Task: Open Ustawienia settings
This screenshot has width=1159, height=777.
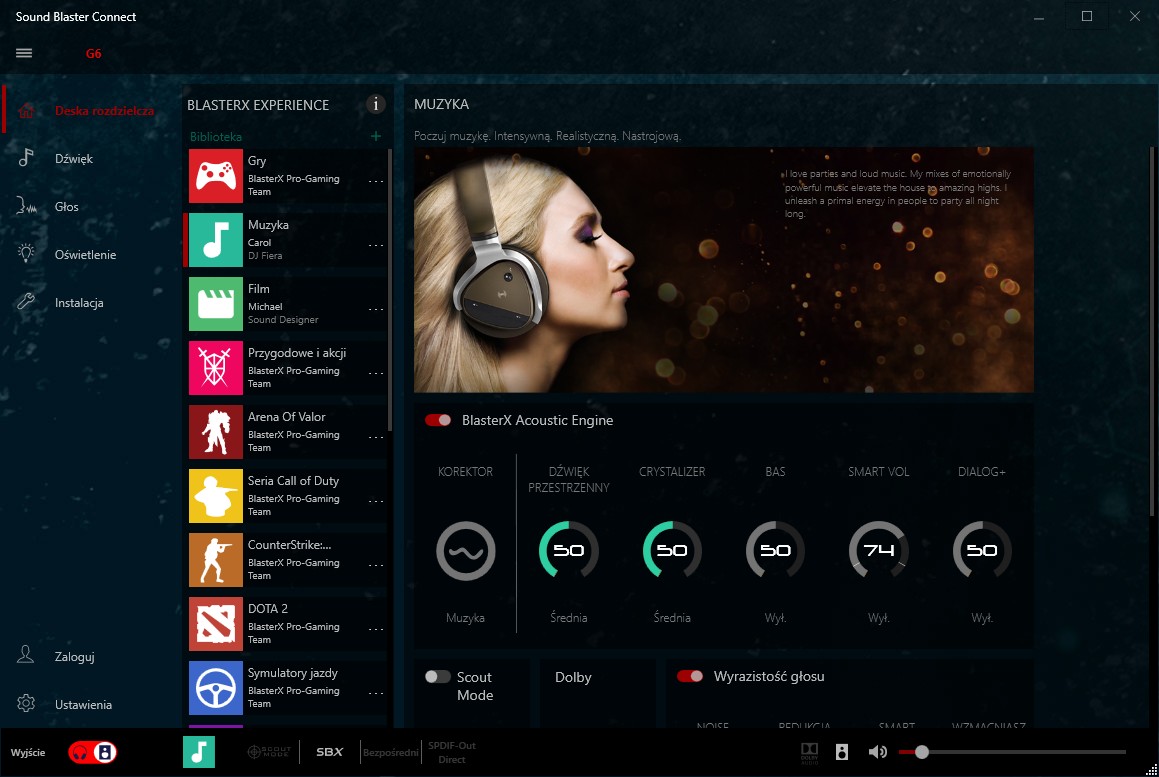Action: [x=83, y=705]
